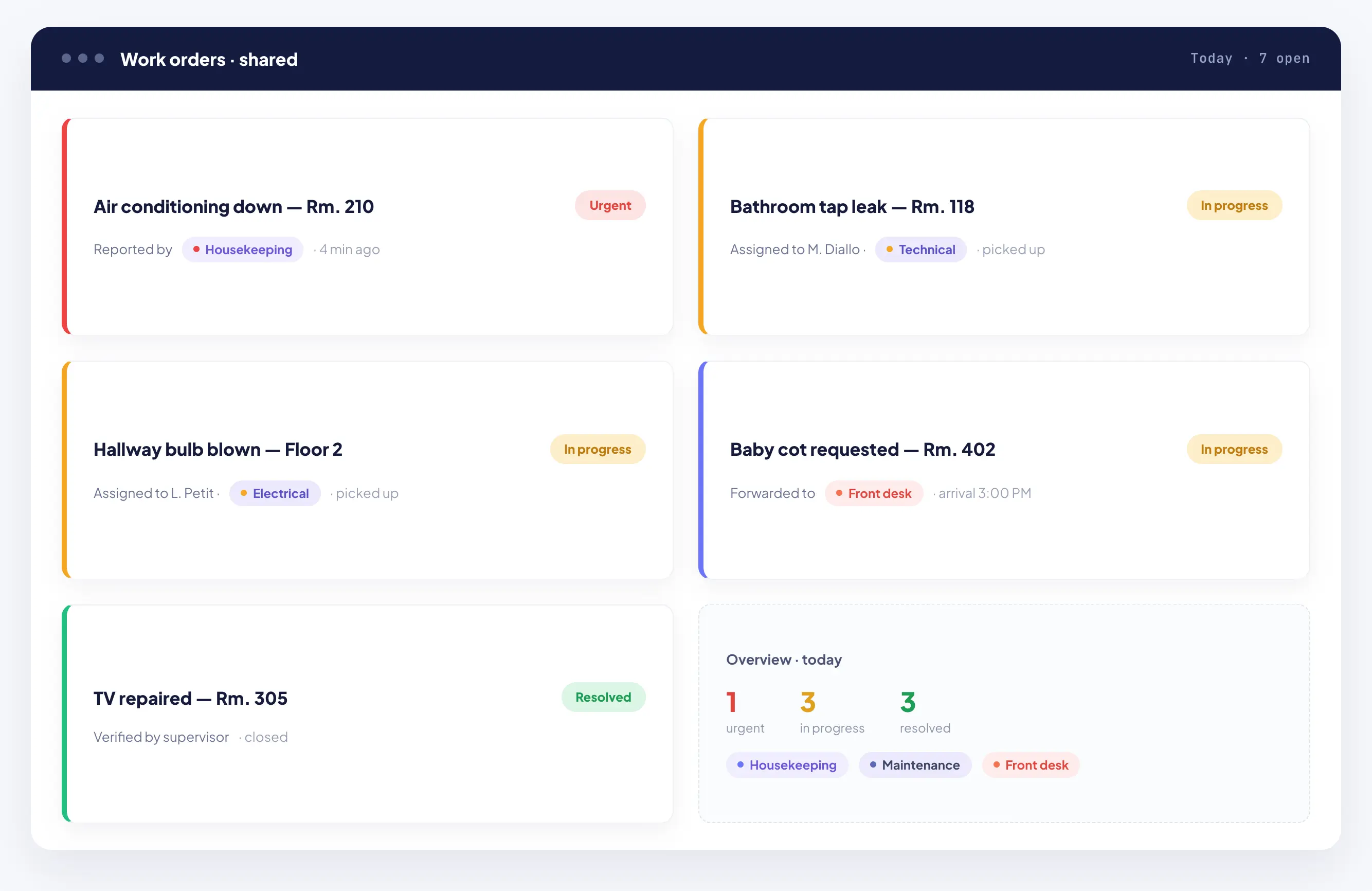The height and width of the screenshot is (891, 1372).
Task: Select Front desk tag on Baby cot card
Action: 874,494
